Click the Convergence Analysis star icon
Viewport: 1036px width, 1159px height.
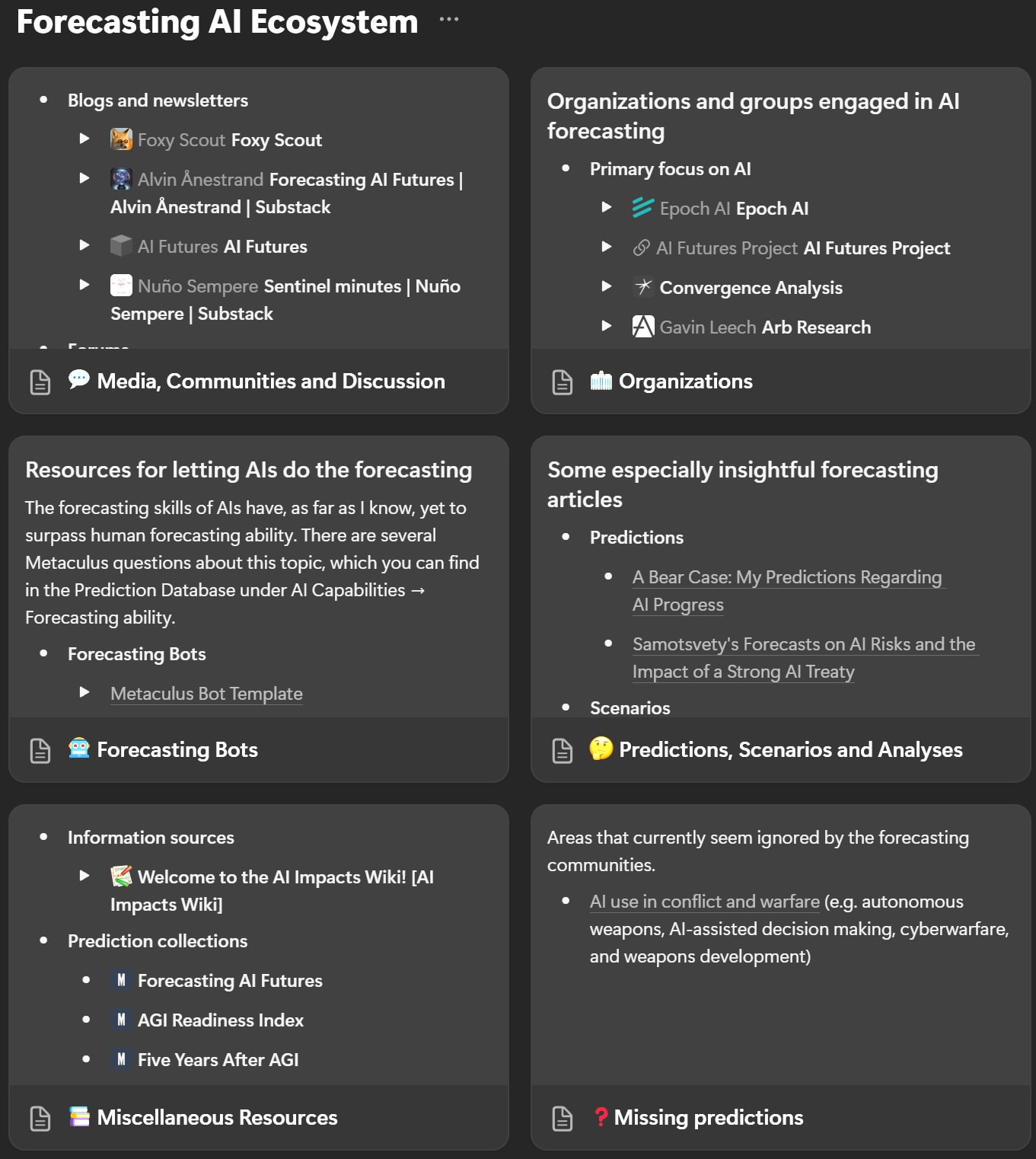click(x=643, y=287)
